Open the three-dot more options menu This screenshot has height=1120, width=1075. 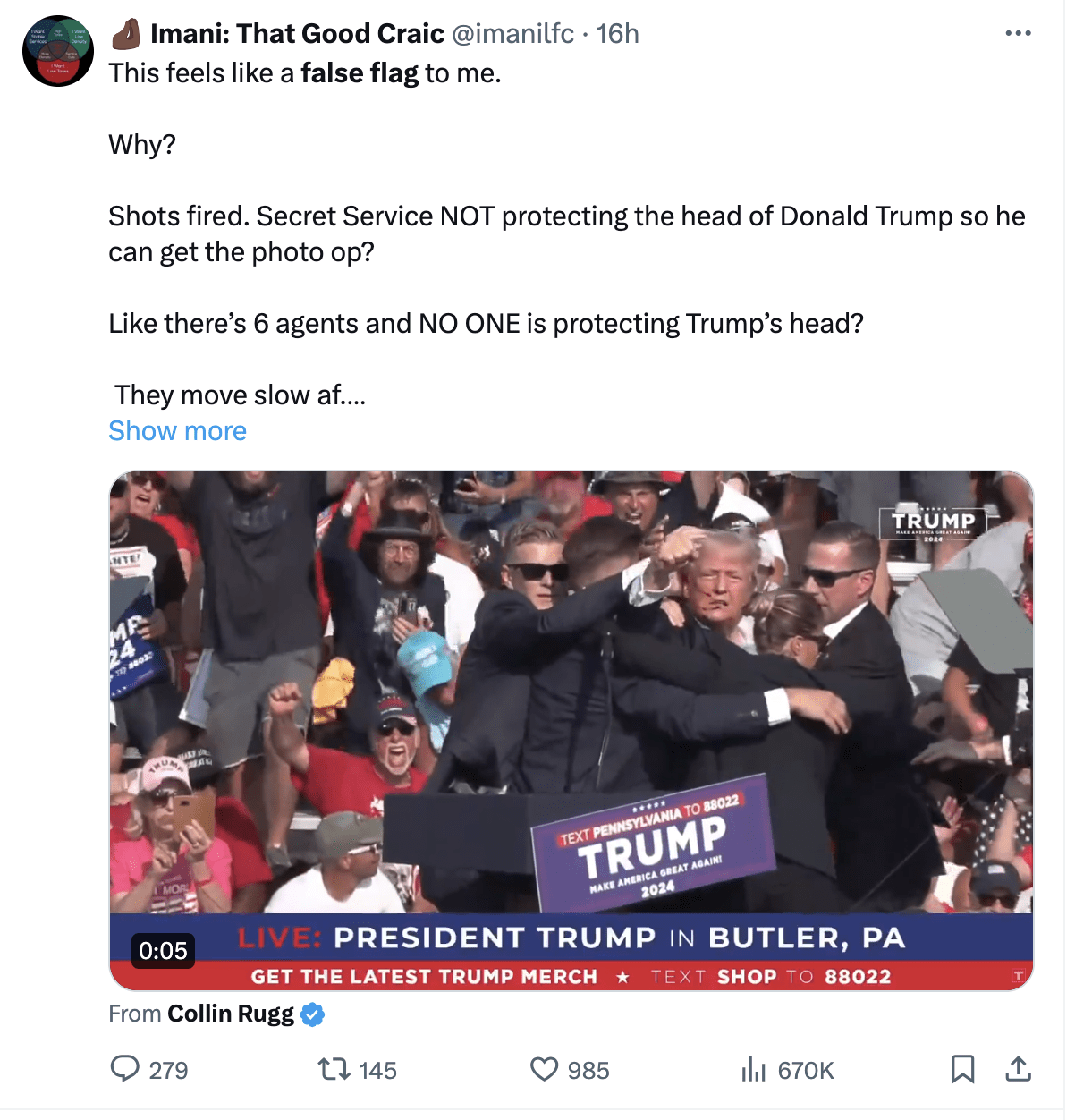click(1018, 33)
